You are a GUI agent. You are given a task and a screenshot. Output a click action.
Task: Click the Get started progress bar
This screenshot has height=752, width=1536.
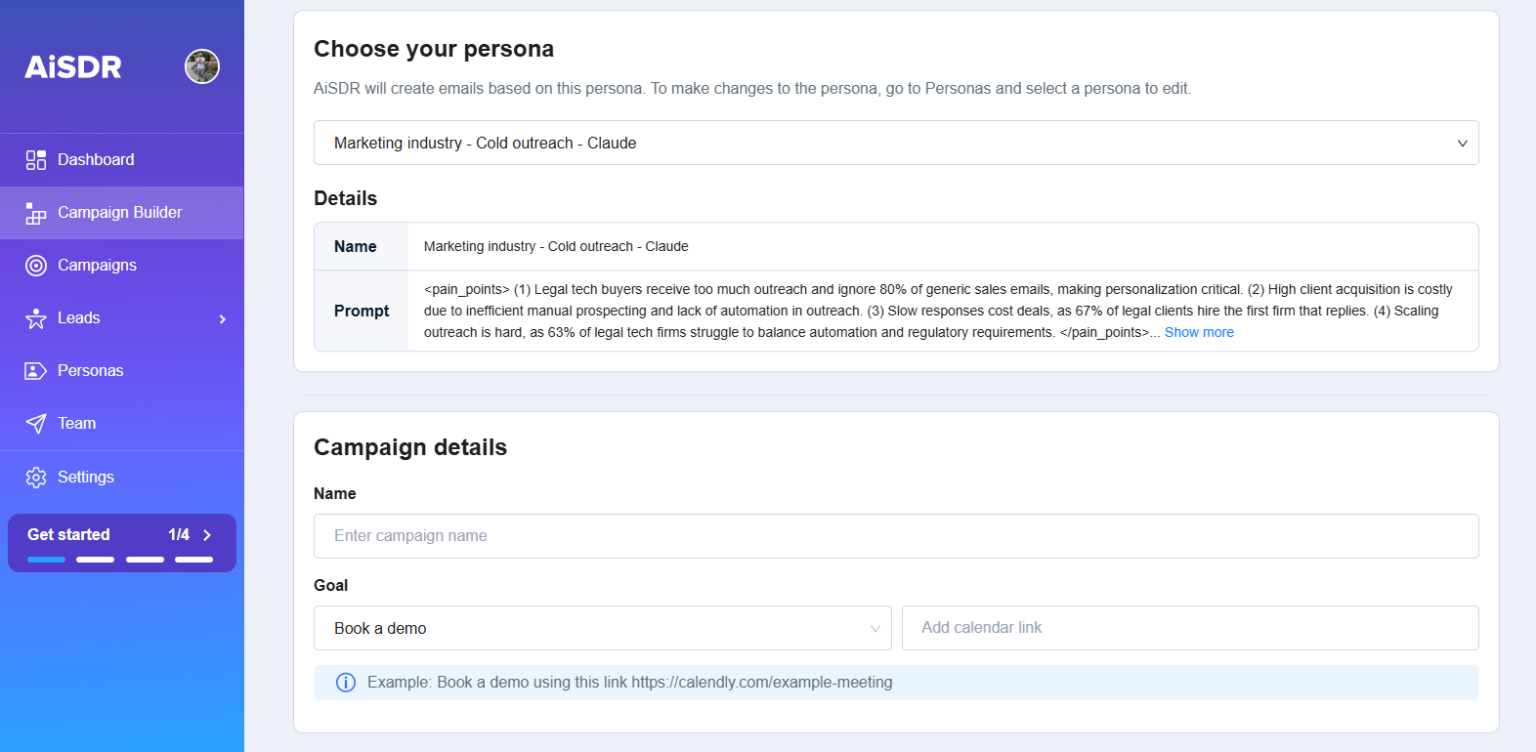120,559
